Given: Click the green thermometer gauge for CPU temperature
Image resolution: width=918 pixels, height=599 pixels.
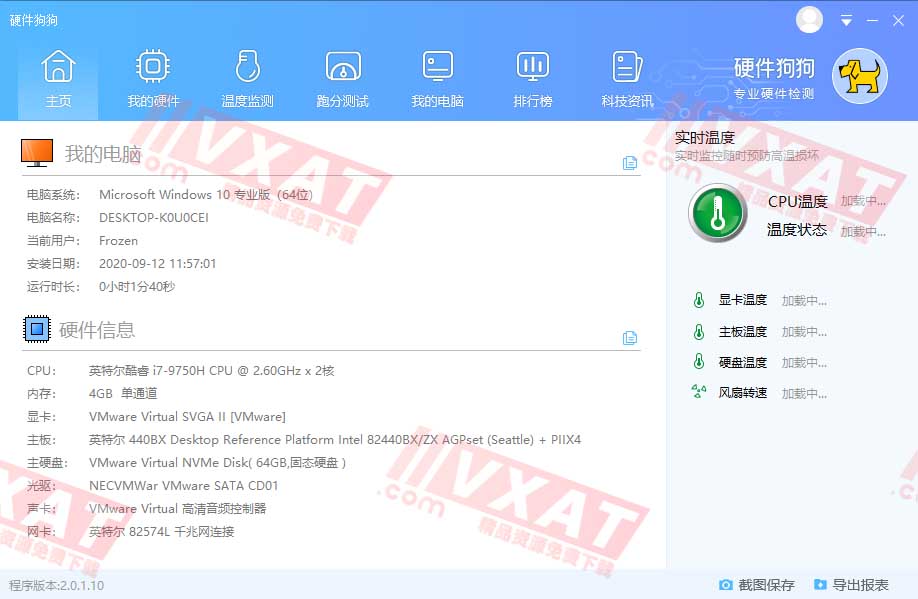Looking at the screenshot, I should pyautogui.click(x=717, y=213).
